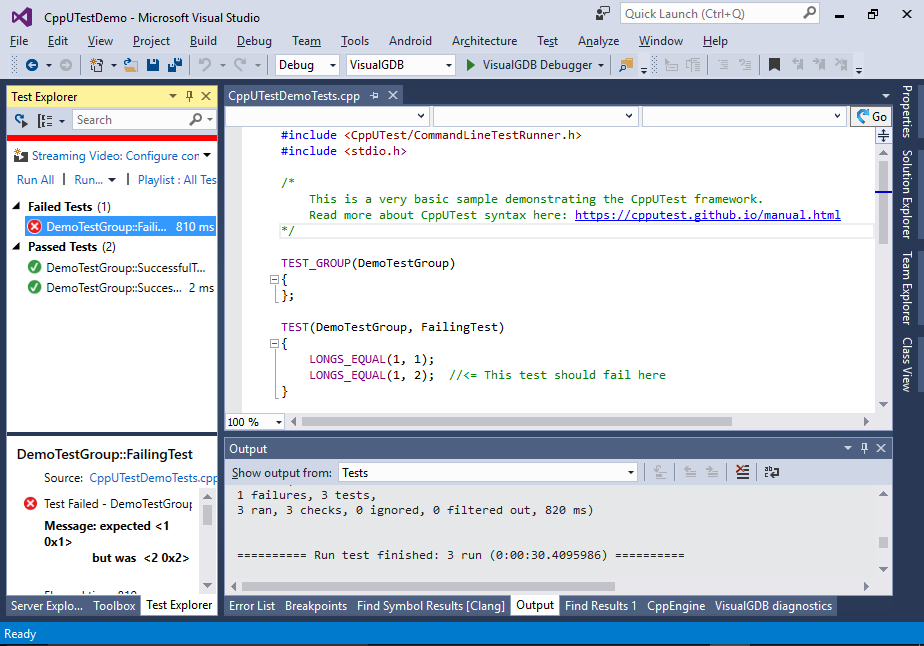924x646 pixels.
Task: Click the editor split handle above scrollbar
Action: tap(883, 136)
